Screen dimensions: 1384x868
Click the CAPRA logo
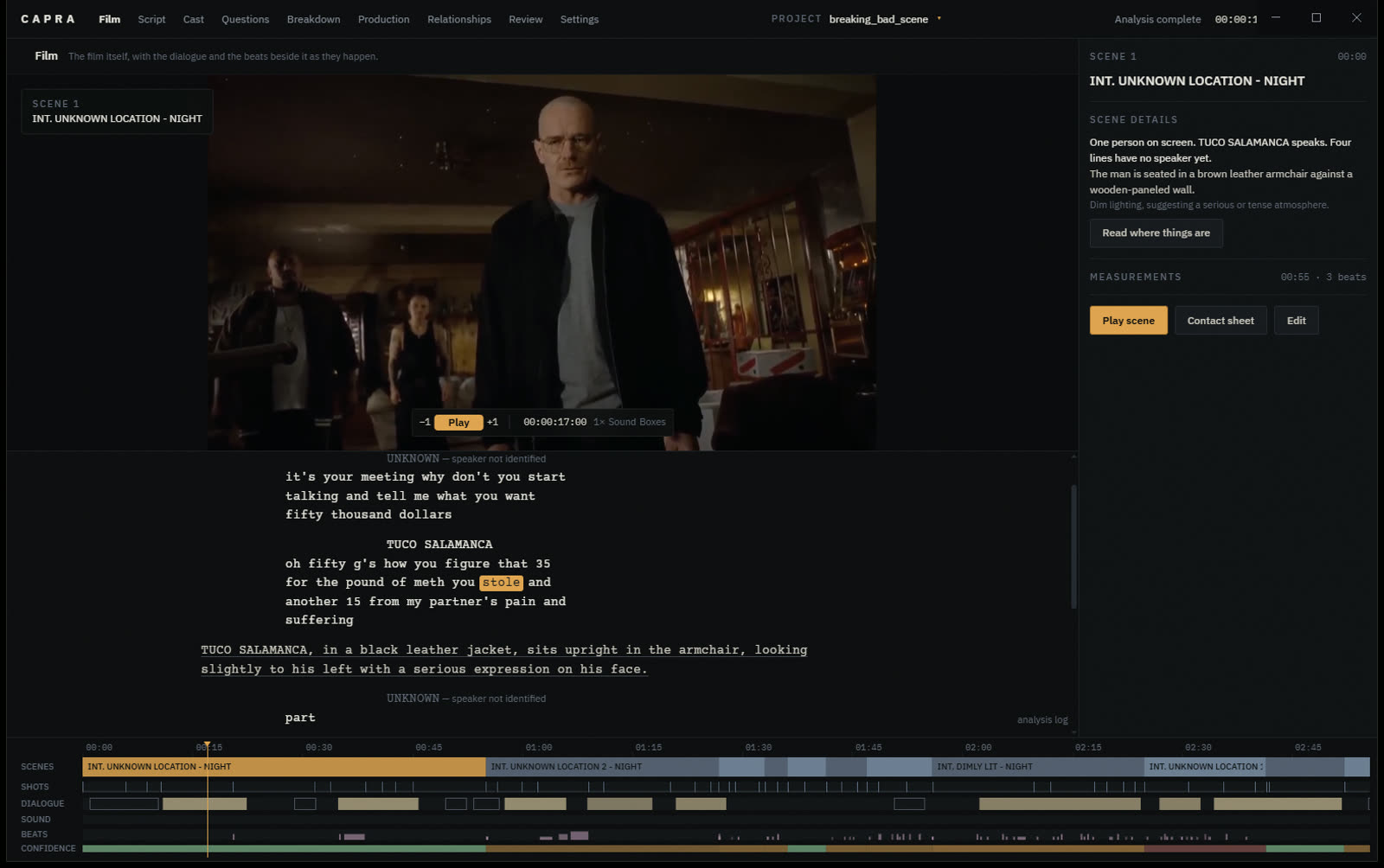coord(48,19)
